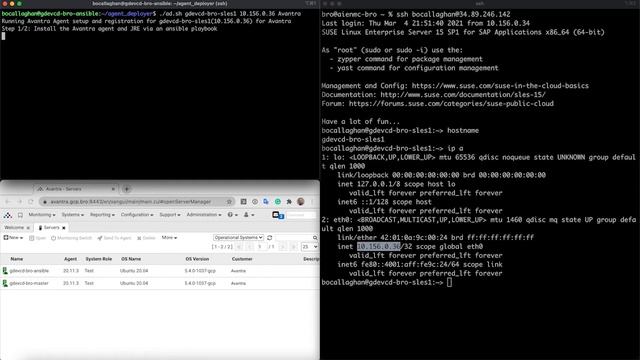Click the browser address bar URL
Screen dimensions: 640x360
tap(131, 202)
